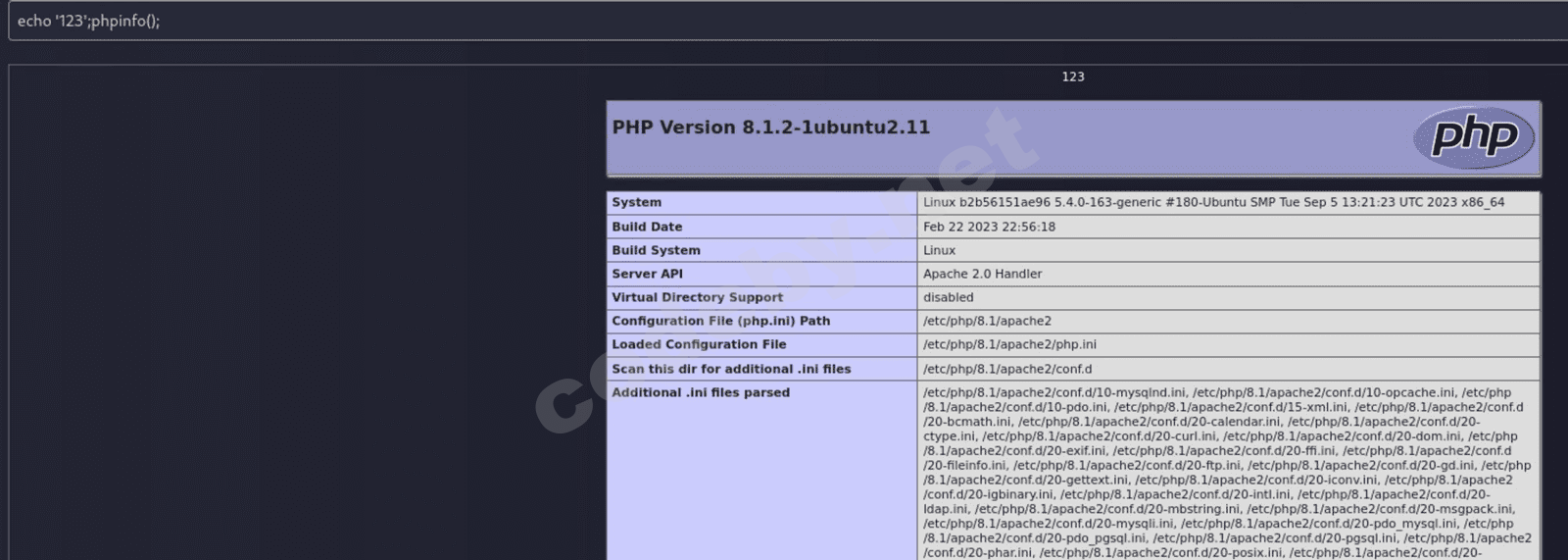Click the 'PHP Version 8.1.2-1ubuntu2.11' heading

click(770, 127)
